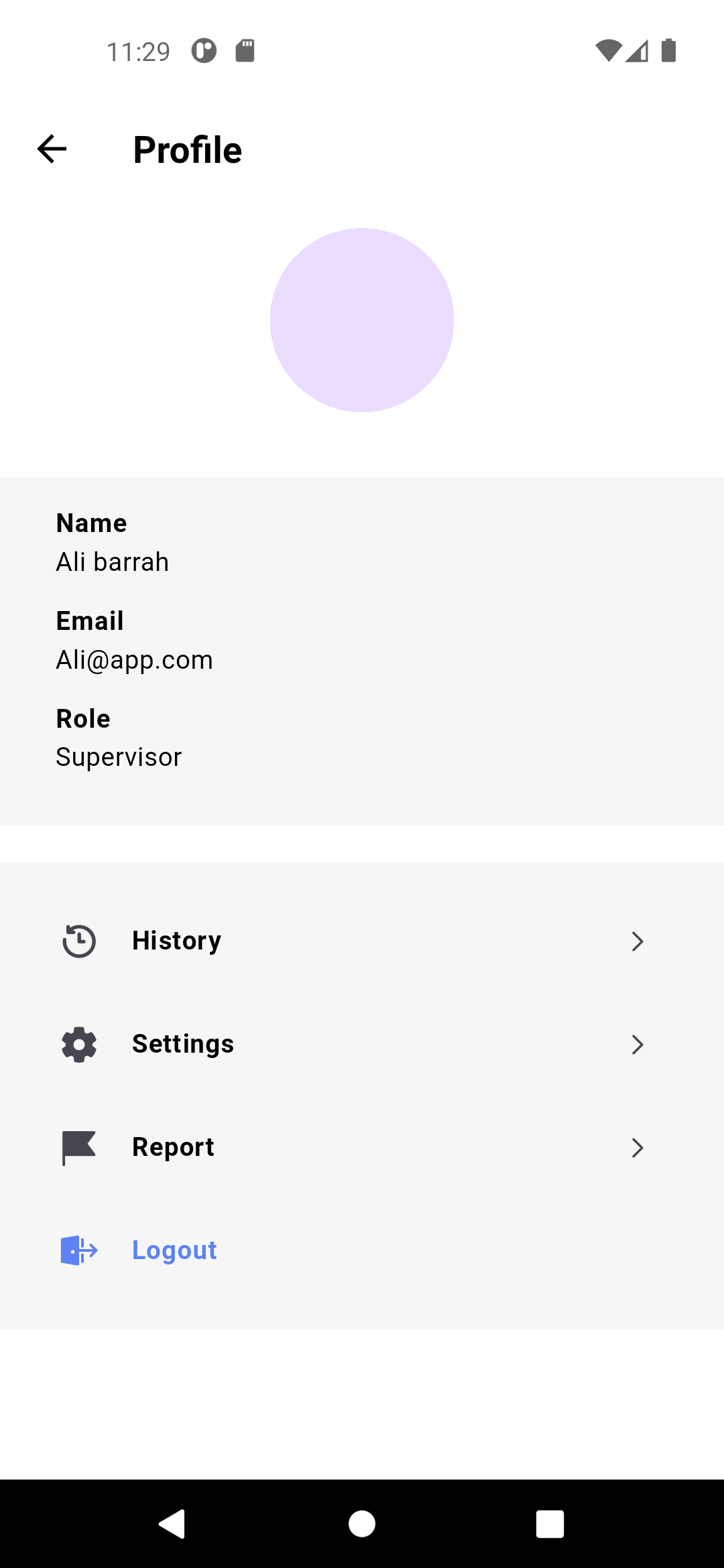Tap the Logout link
The width and height of the screenshot is (724, 1568).
point(174,1250)
